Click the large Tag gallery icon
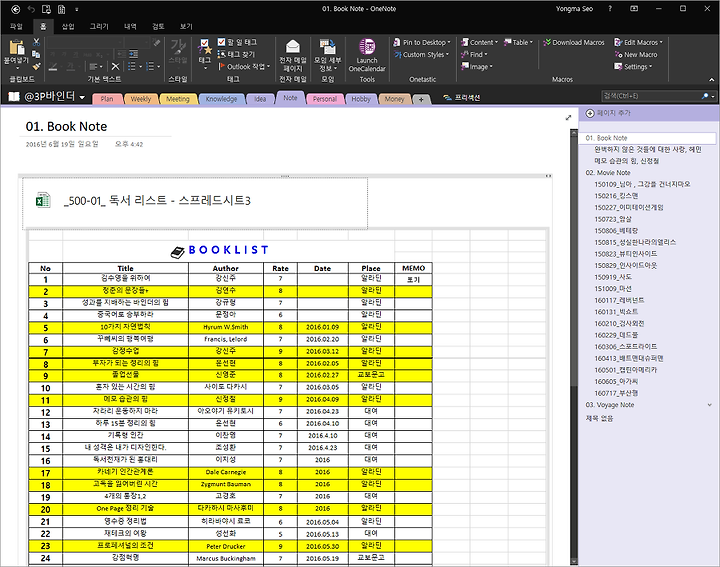Image resolution: width=720 pixels, height=567 pixels. click(x=205, y=47)
